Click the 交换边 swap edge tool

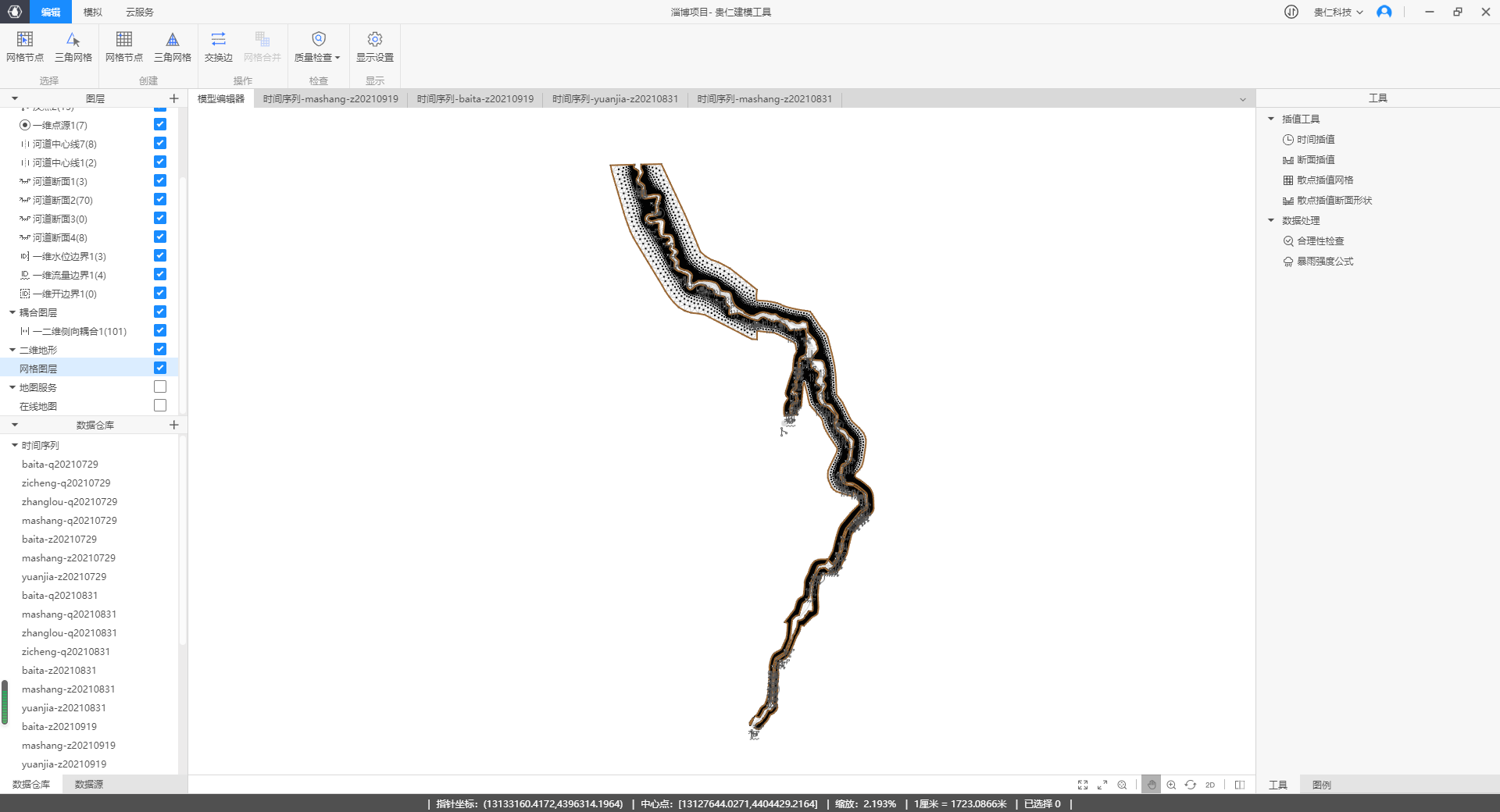[218, 46]
